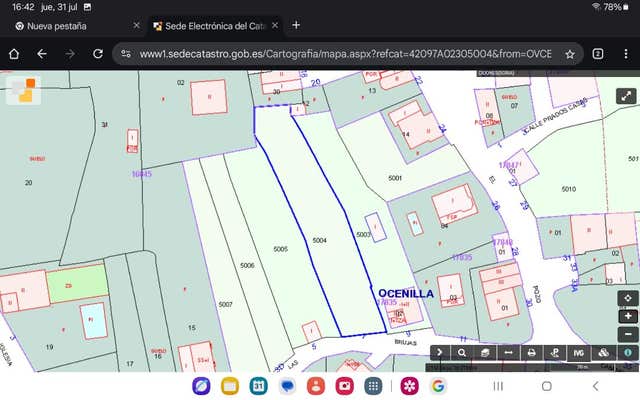Select parcel 5005 on the map
The height and width of the screenshot is (400, 640).
(281, 247)
